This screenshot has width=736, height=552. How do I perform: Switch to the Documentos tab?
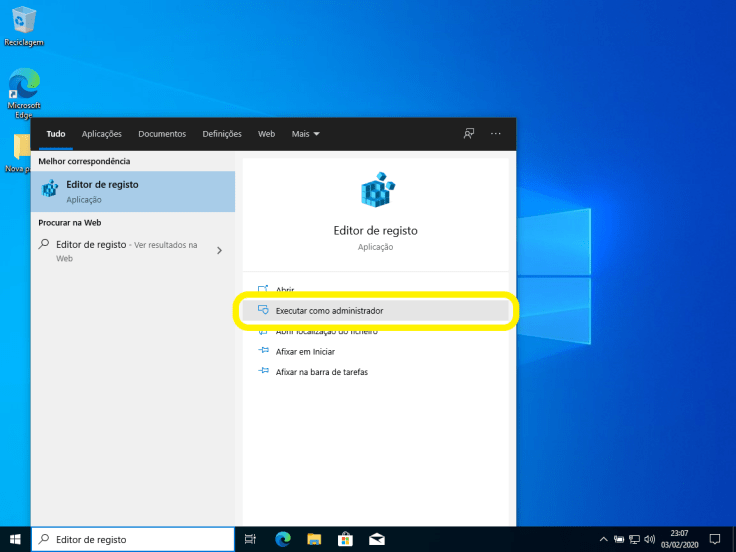coord(162,134)
